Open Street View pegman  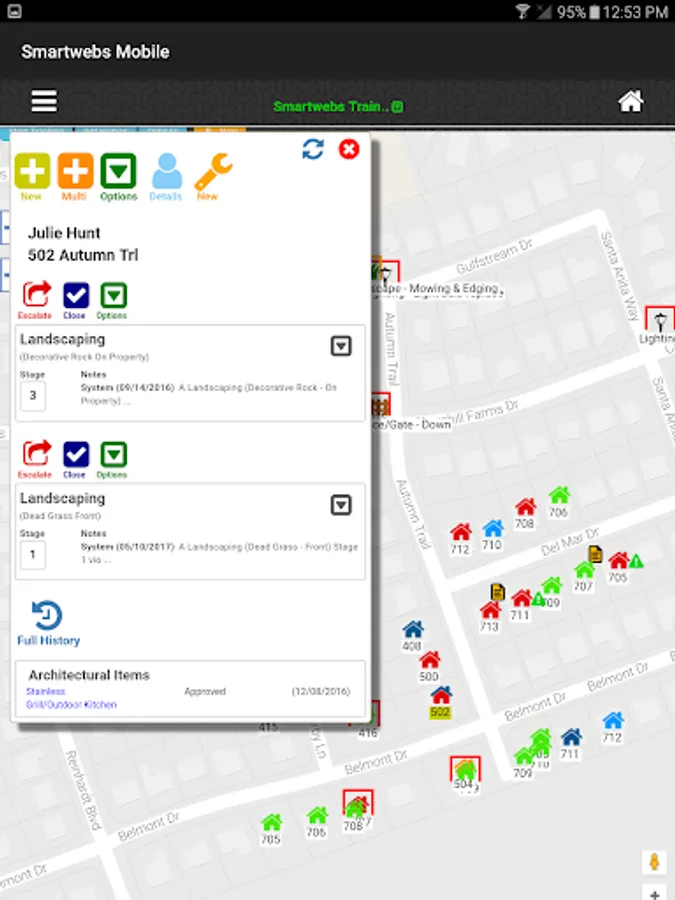pyautogui.click(x=654, y=862)
